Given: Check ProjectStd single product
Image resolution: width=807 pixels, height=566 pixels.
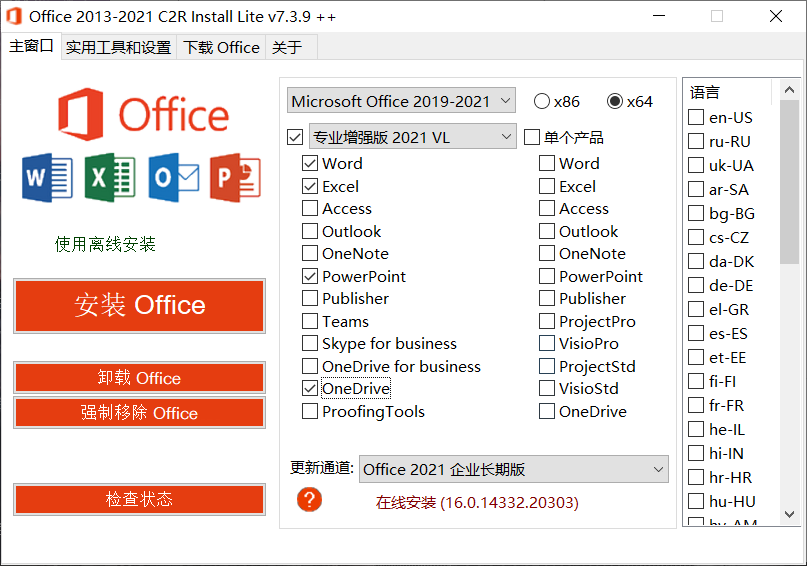Looking at the screenshot, I should pyautogui.click(x=547, y=366).
